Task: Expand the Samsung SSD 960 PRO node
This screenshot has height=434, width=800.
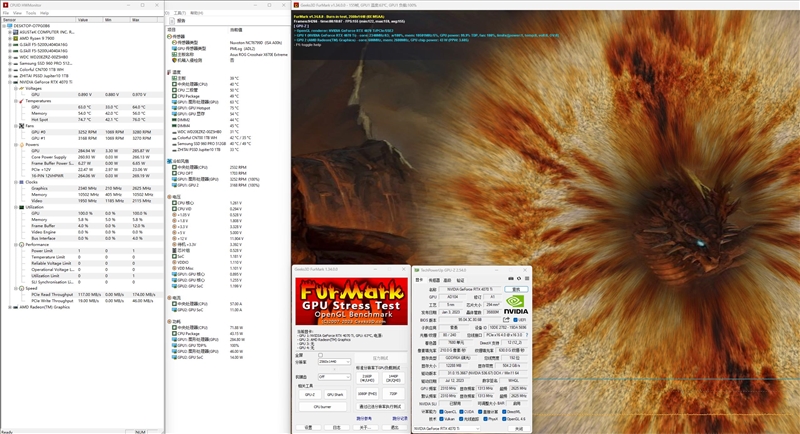Action: [10, 63]
